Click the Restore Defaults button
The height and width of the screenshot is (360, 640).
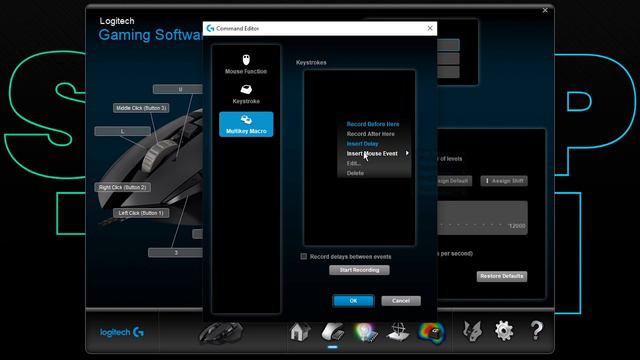point(502,276)
